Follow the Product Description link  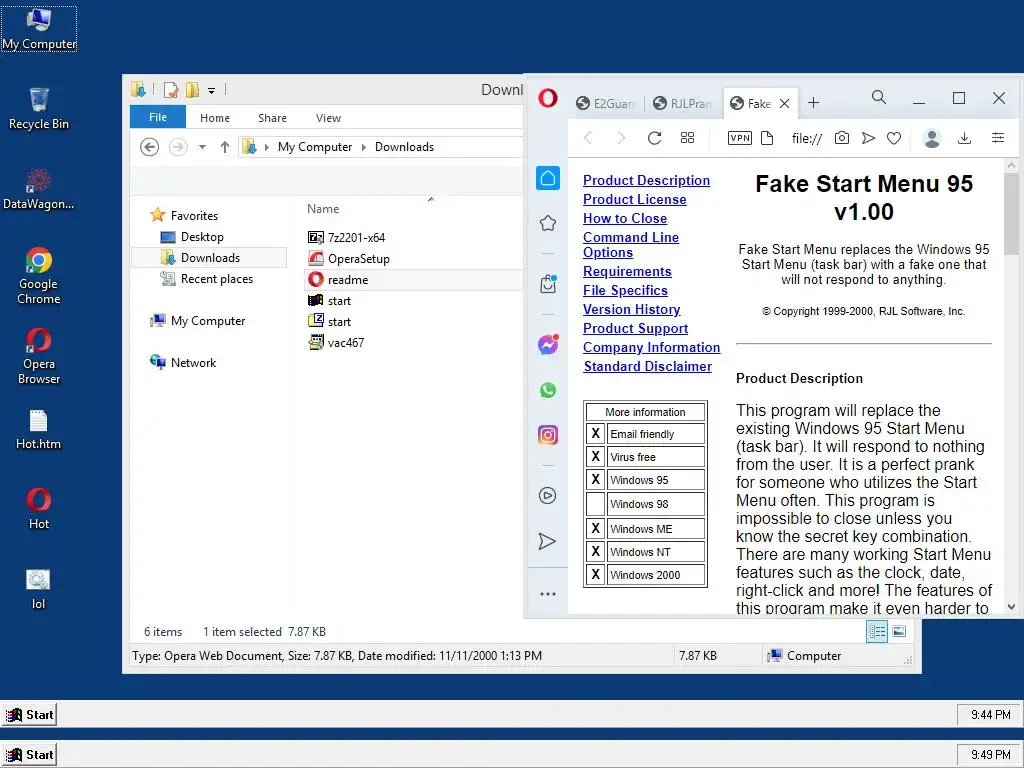coord(647,180)
